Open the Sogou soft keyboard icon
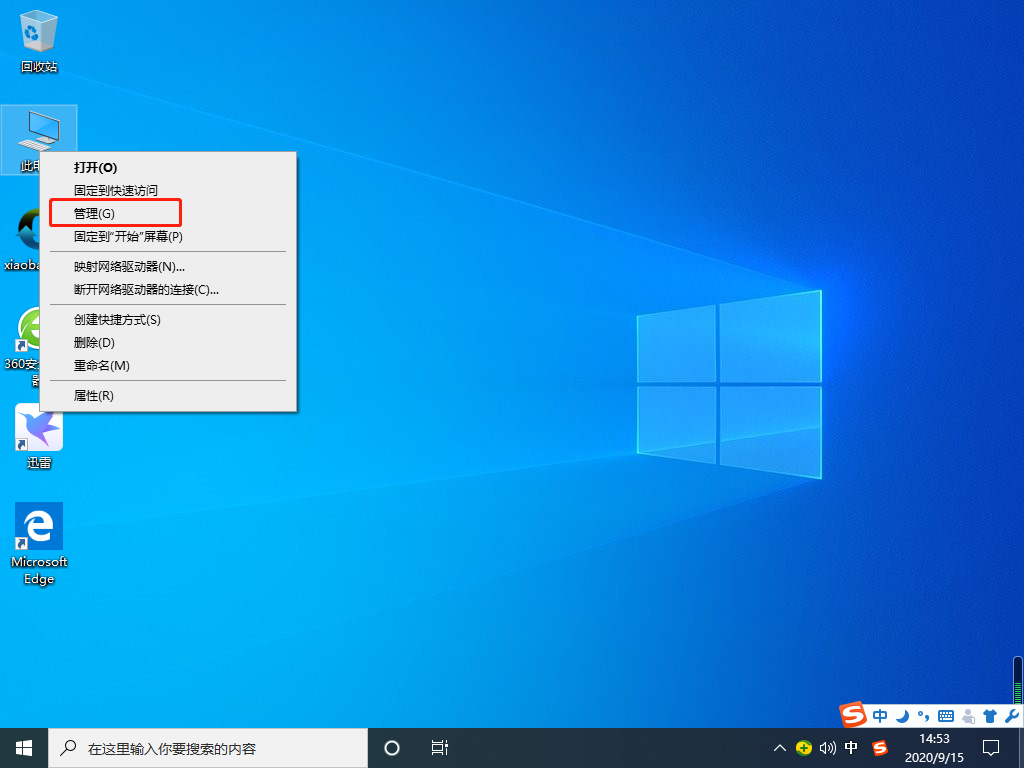1024x768 pixels. (945, 716)
